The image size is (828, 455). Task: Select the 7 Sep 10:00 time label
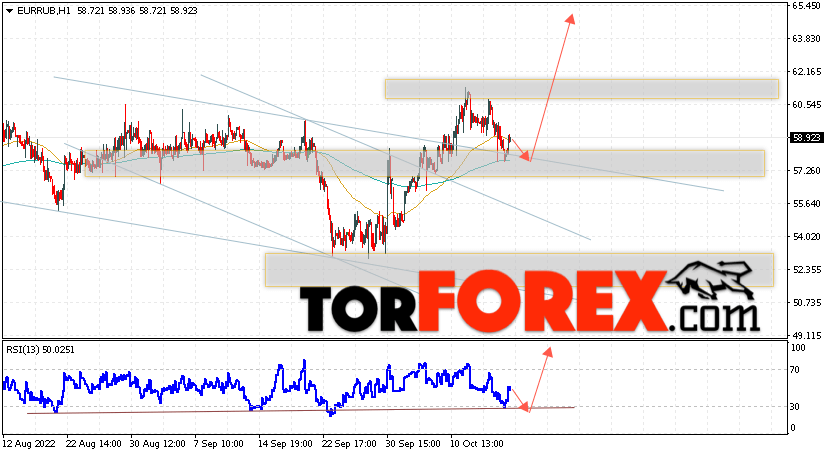click(x=219, y=444)
